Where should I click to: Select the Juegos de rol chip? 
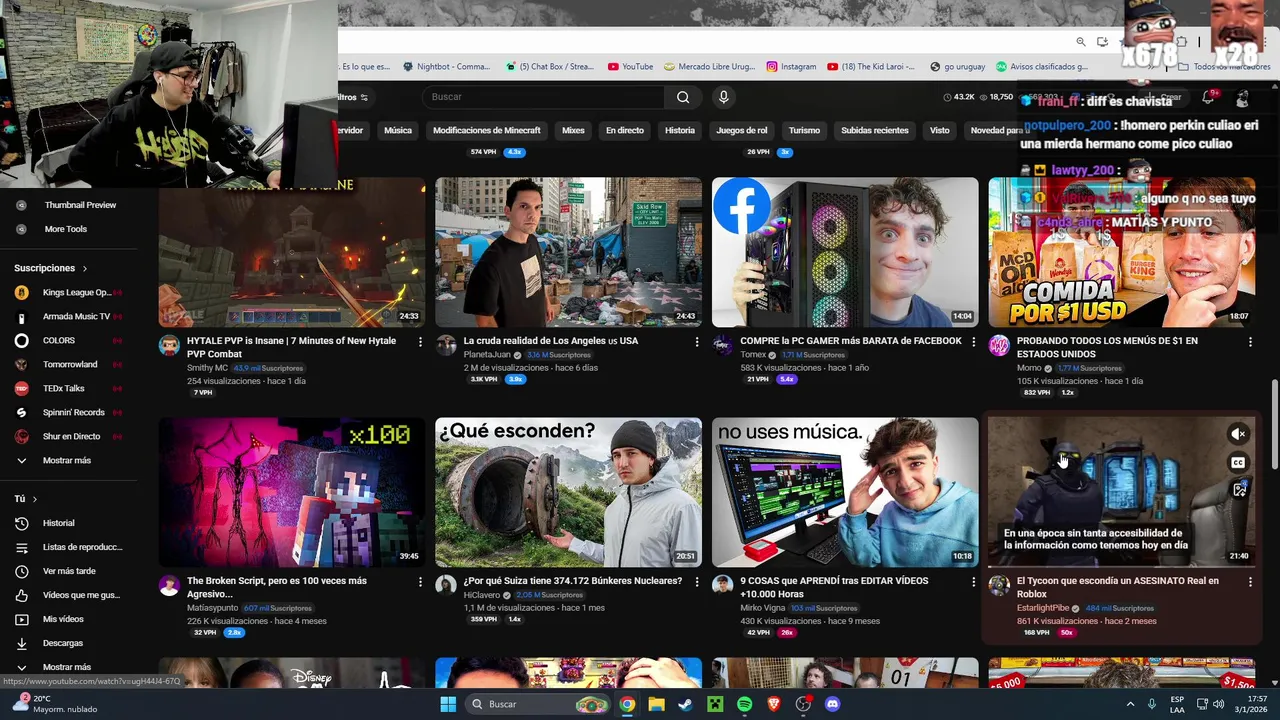coord(742,130)
